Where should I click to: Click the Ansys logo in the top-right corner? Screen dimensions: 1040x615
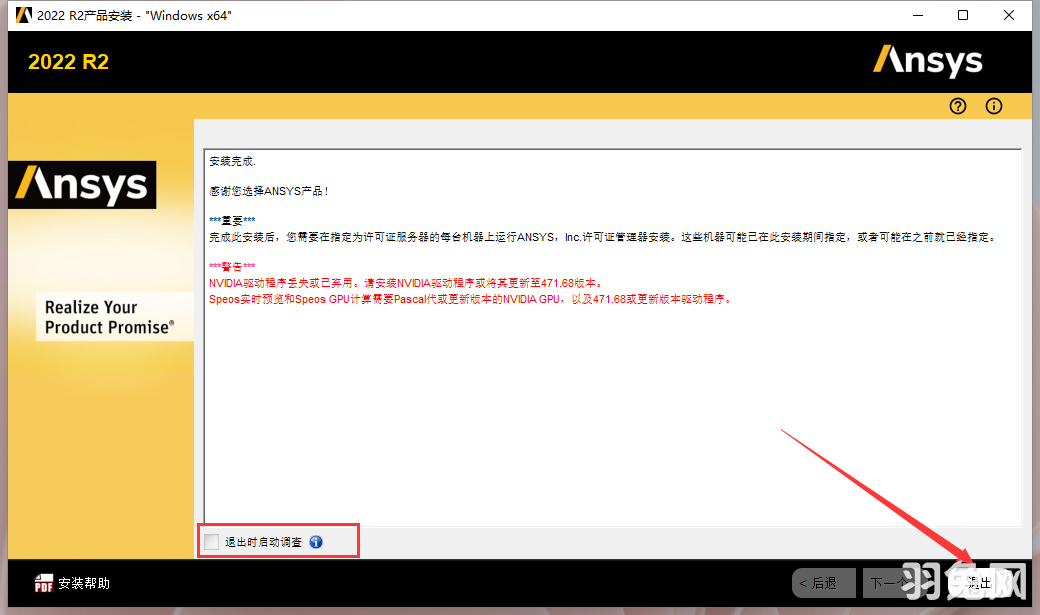tap(928, 61)
